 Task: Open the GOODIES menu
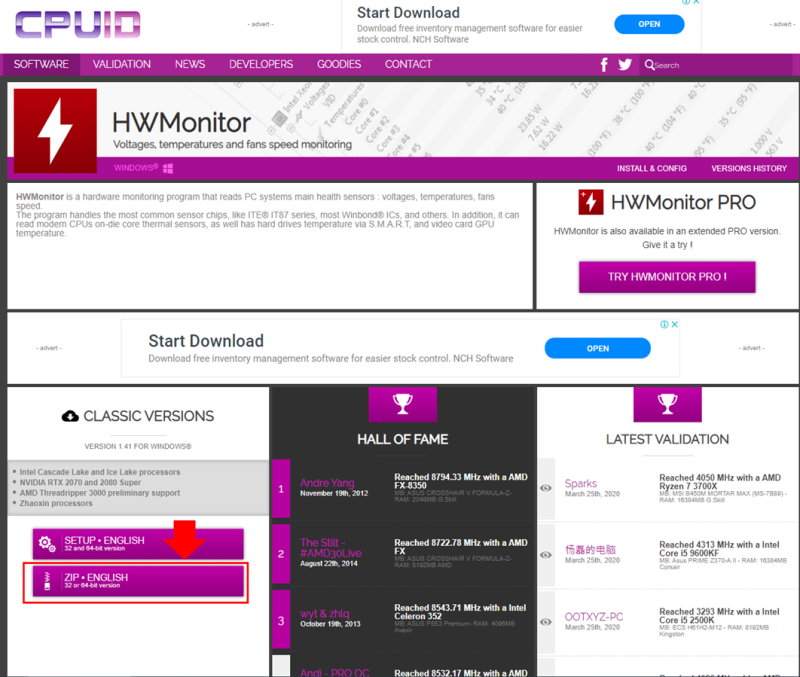pyautogui.click(x=339, y=64)
